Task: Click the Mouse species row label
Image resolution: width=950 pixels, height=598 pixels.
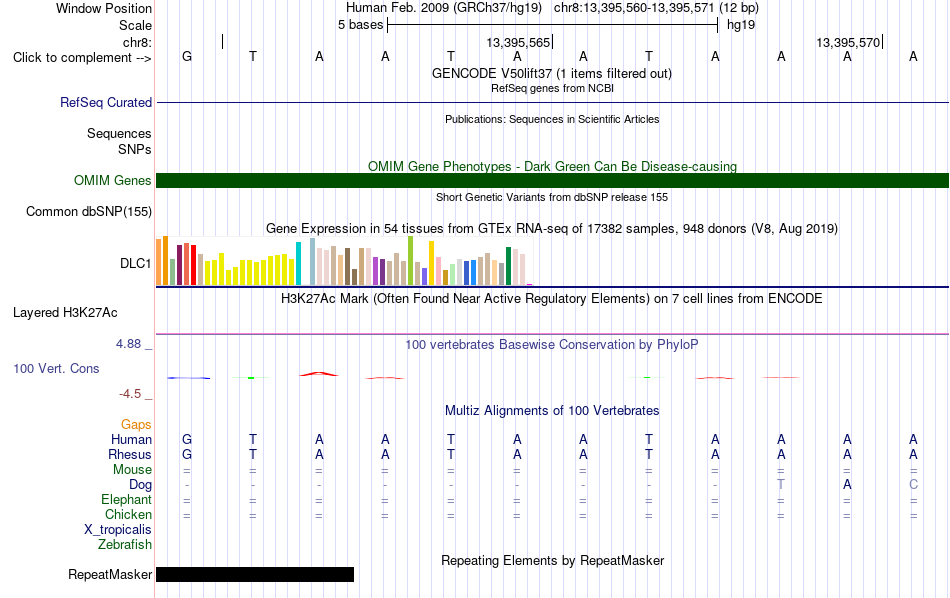Action: click(133, 470)
